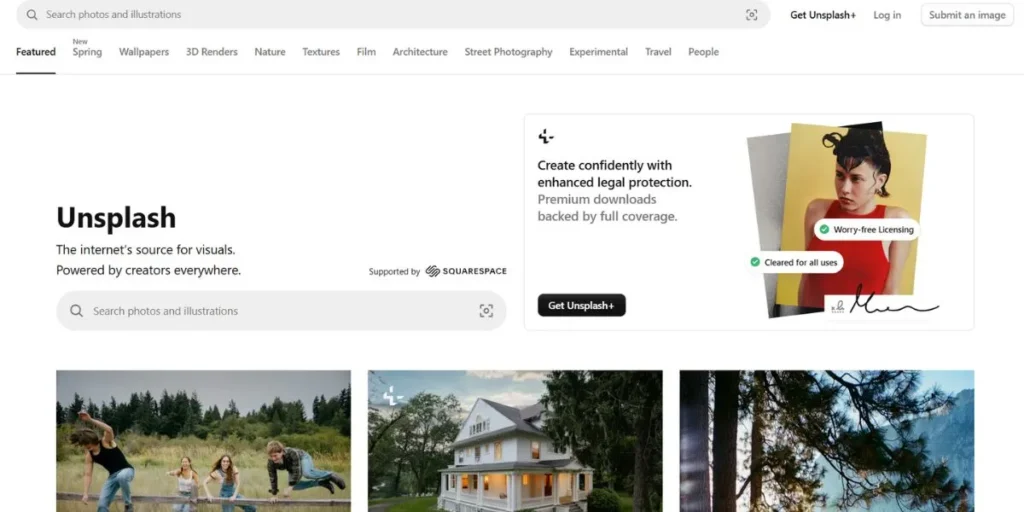Open the Experimental category
The image size is (1024, 512).
pyautogui.click(x=598, y=52)
